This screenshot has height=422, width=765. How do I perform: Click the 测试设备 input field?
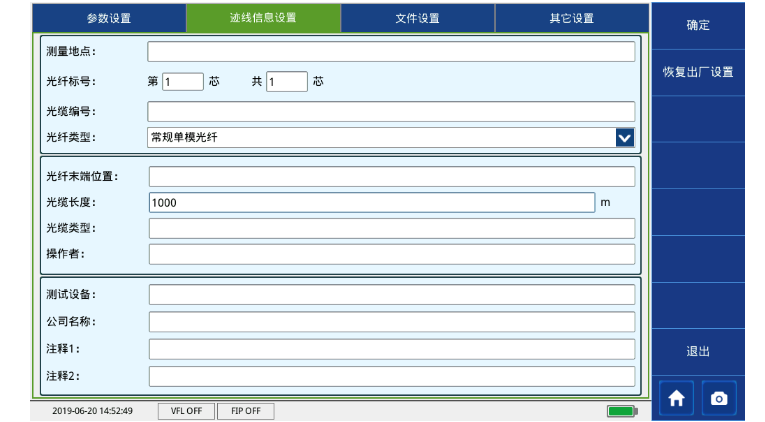pyautogui.click(x=392, y=295)
